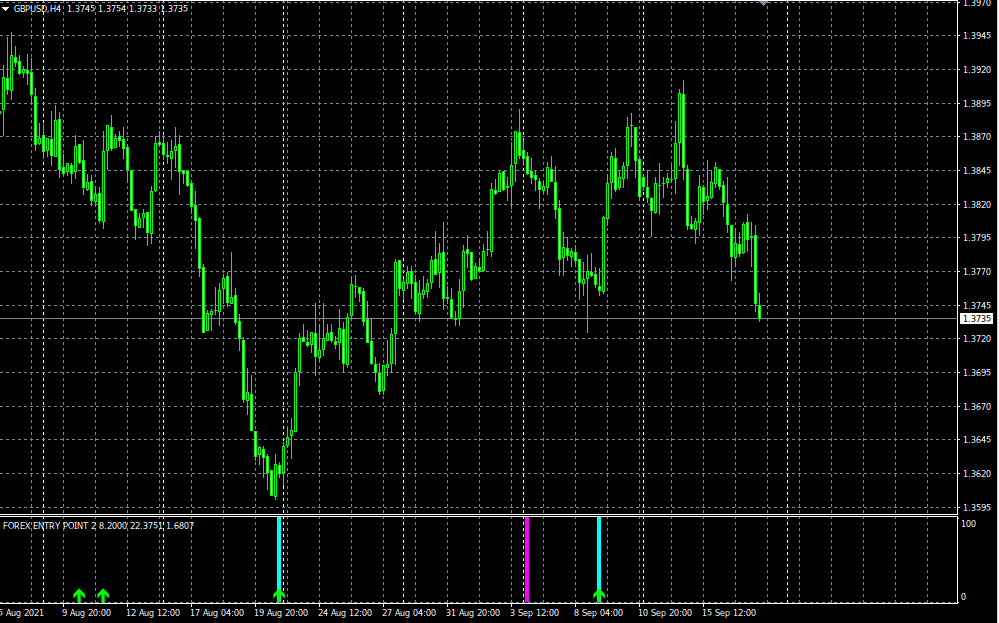This screenshot has height=623, width=999.
Task: Click the 1.3620 price axis label
Action: tap(976, 474)
